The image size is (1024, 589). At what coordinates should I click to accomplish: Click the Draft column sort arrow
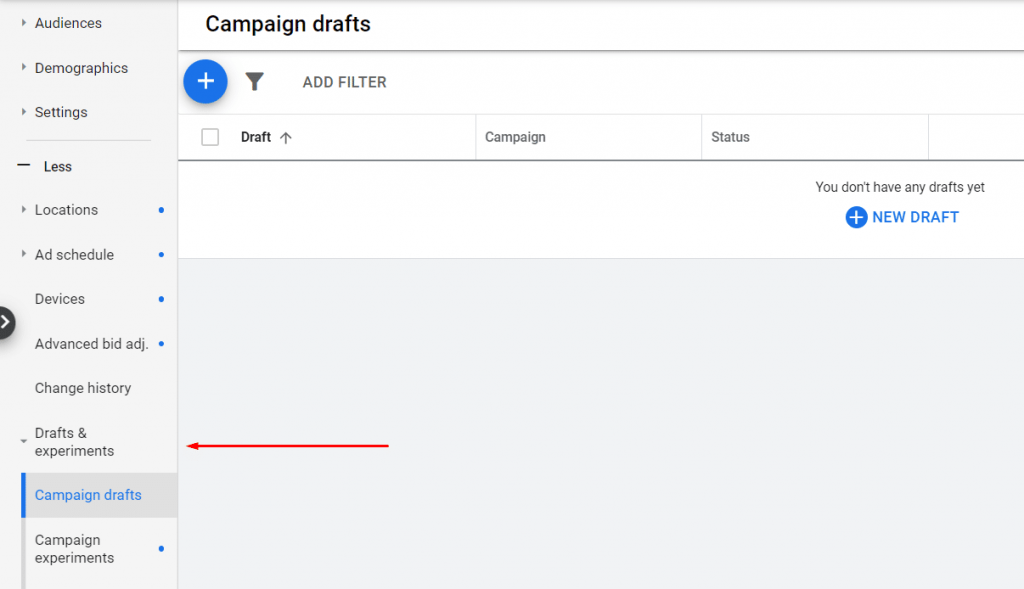click(x=286, y=138)
